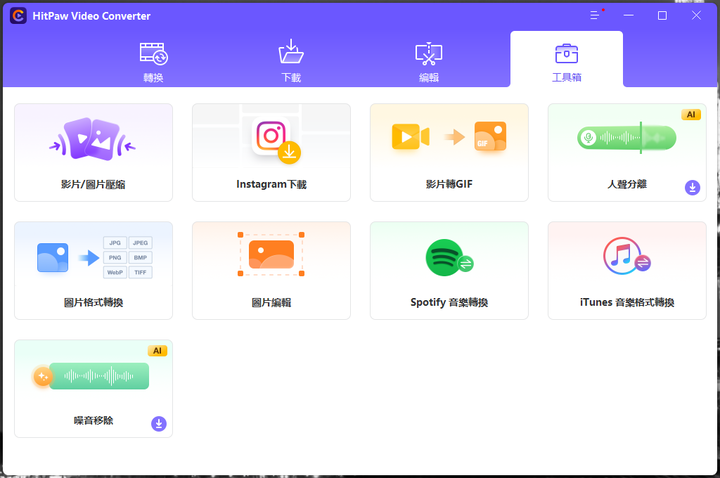
Task: Click the Spotify logo icon
Action: pos(449,258)
